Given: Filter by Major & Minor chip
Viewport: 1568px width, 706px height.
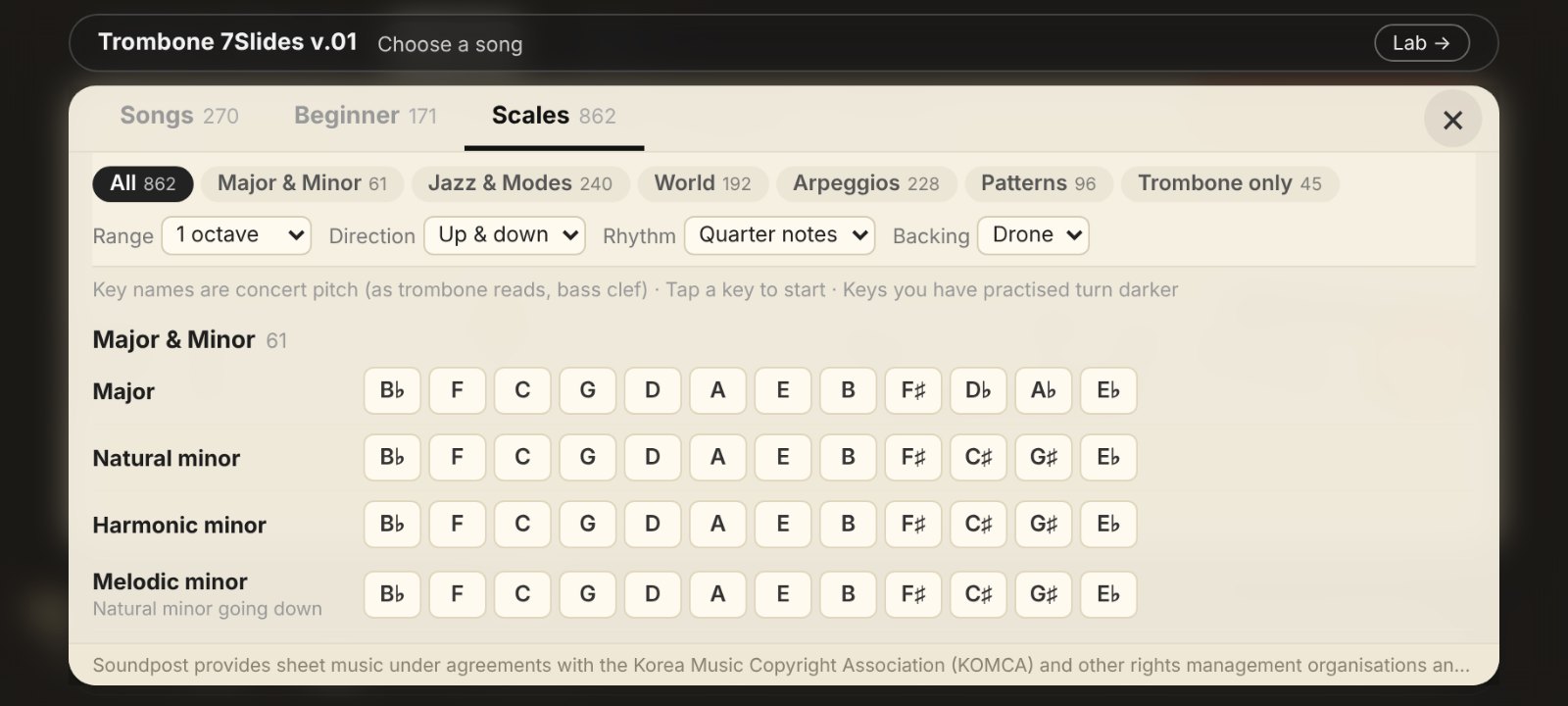Looking at the screenshot, I should tap(302, 183).
